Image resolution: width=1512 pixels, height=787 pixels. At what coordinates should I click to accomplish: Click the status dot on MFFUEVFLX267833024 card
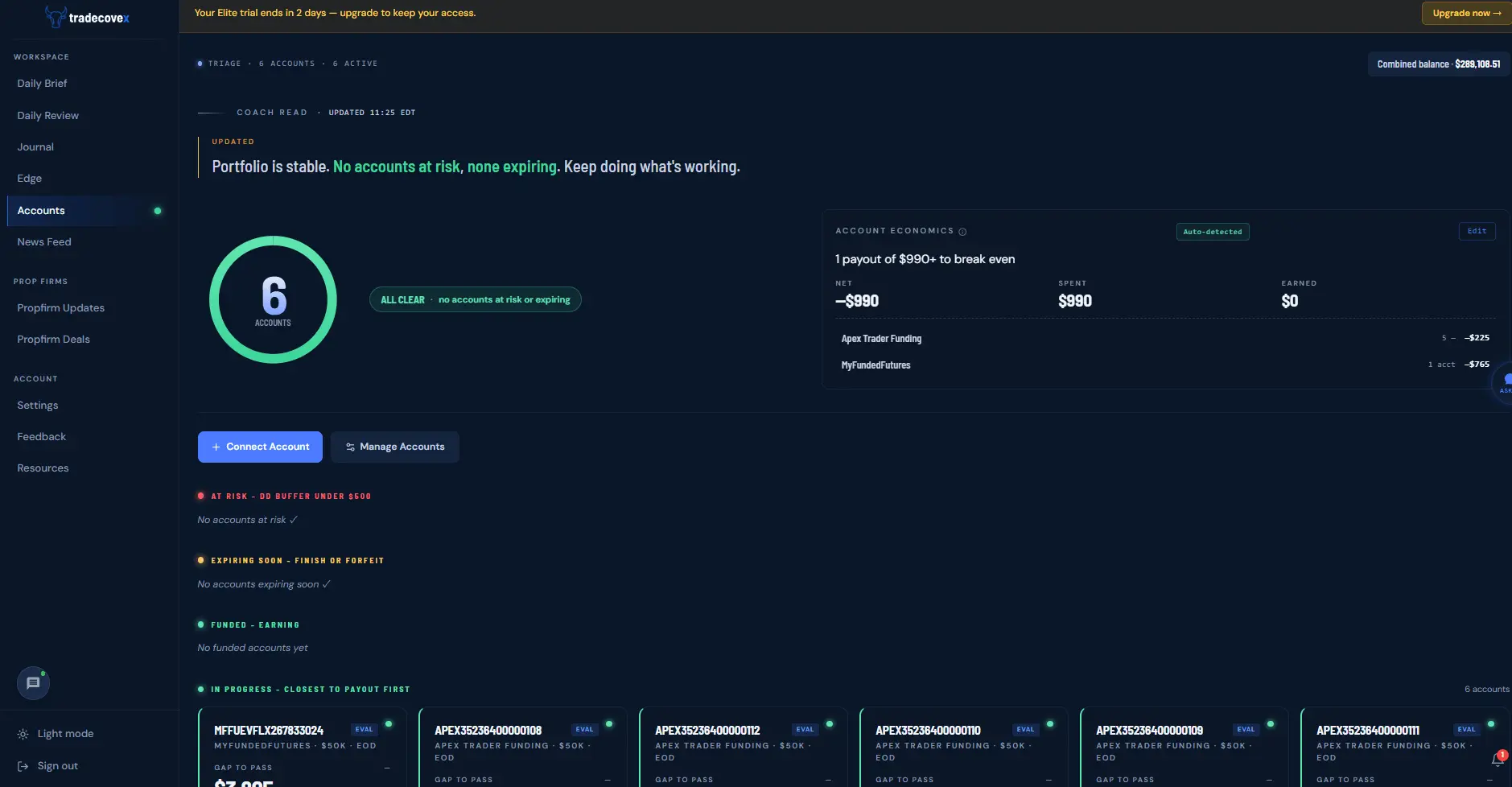[x=389, y=724]
